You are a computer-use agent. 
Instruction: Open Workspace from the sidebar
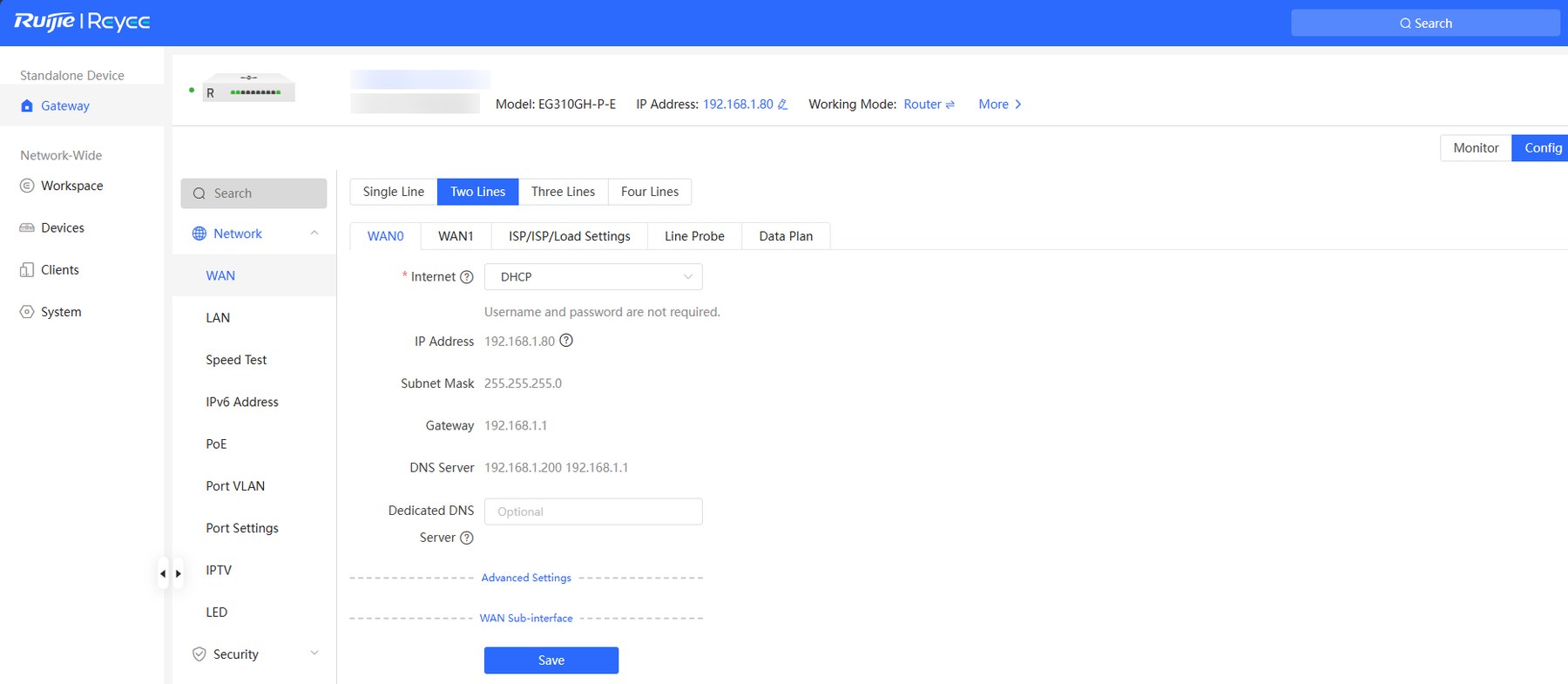[71, 186]
